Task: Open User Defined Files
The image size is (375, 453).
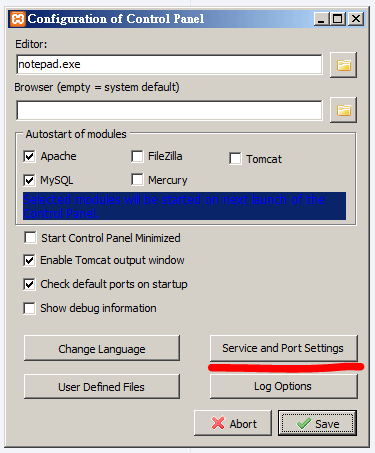Action: pyautogui.click(x=102, y=387)
